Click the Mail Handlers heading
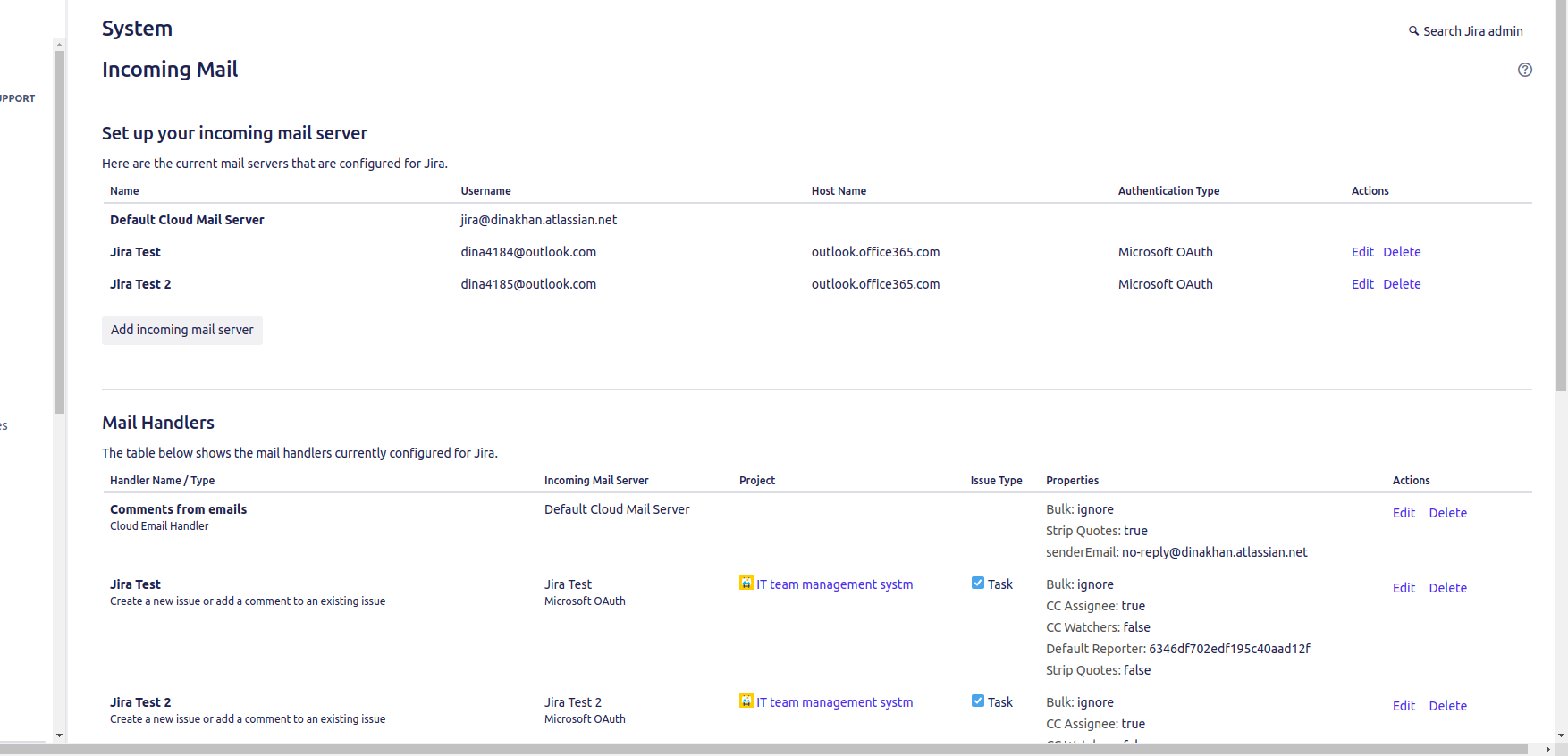Viewport: 1568px width, 756px height. tap(158, 423)
